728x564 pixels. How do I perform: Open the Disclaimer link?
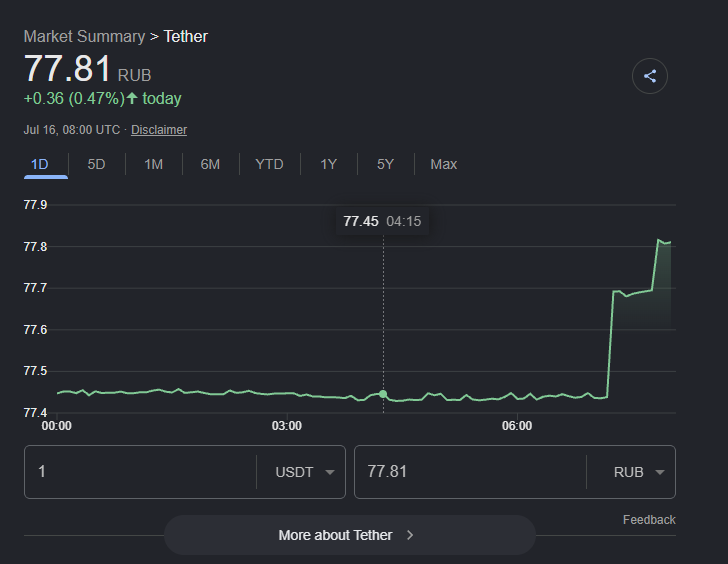[x=159, y=130]
